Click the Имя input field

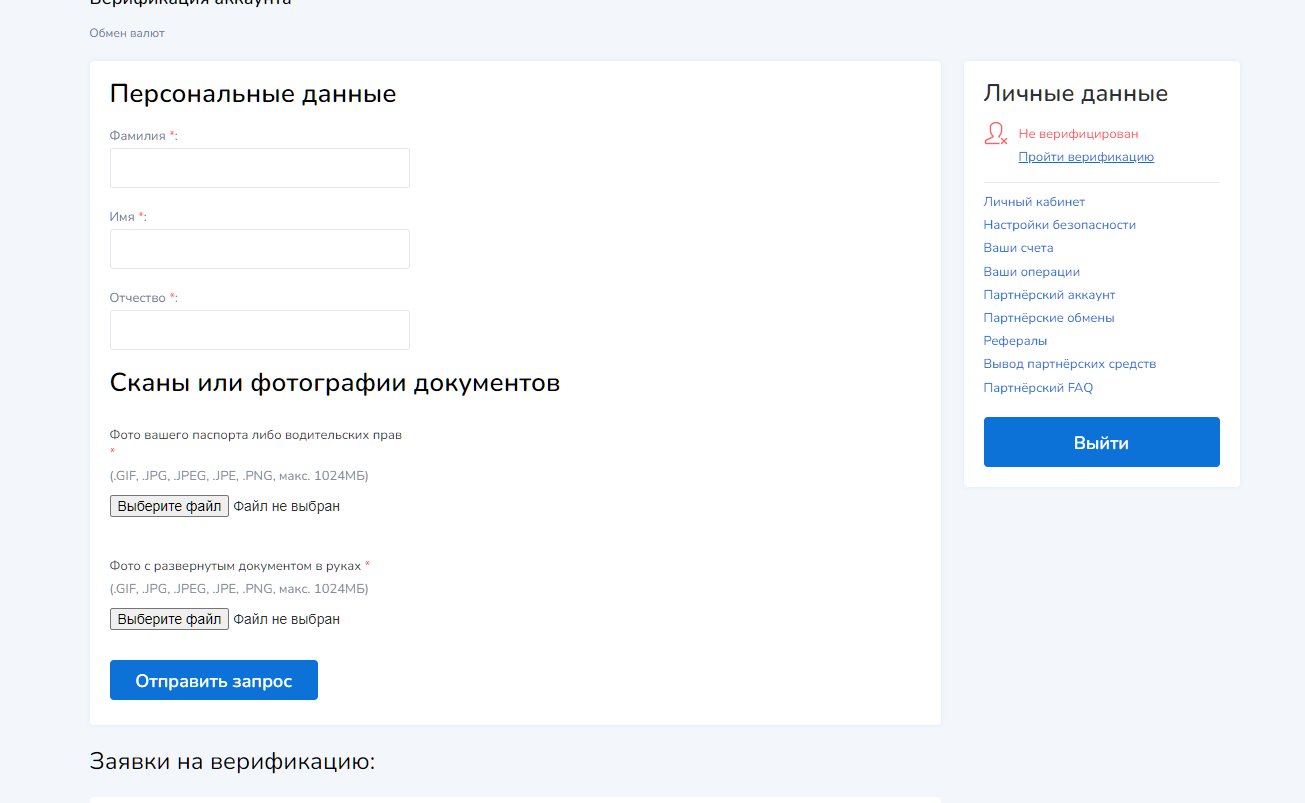coord(260,249)
